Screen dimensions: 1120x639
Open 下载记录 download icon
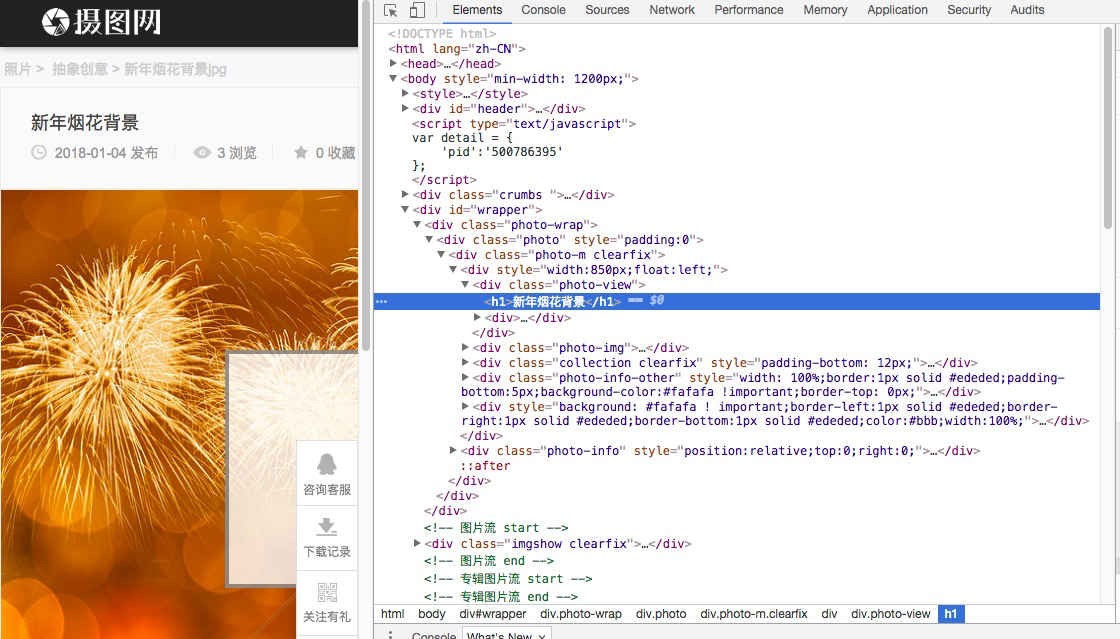pos(327,527)
